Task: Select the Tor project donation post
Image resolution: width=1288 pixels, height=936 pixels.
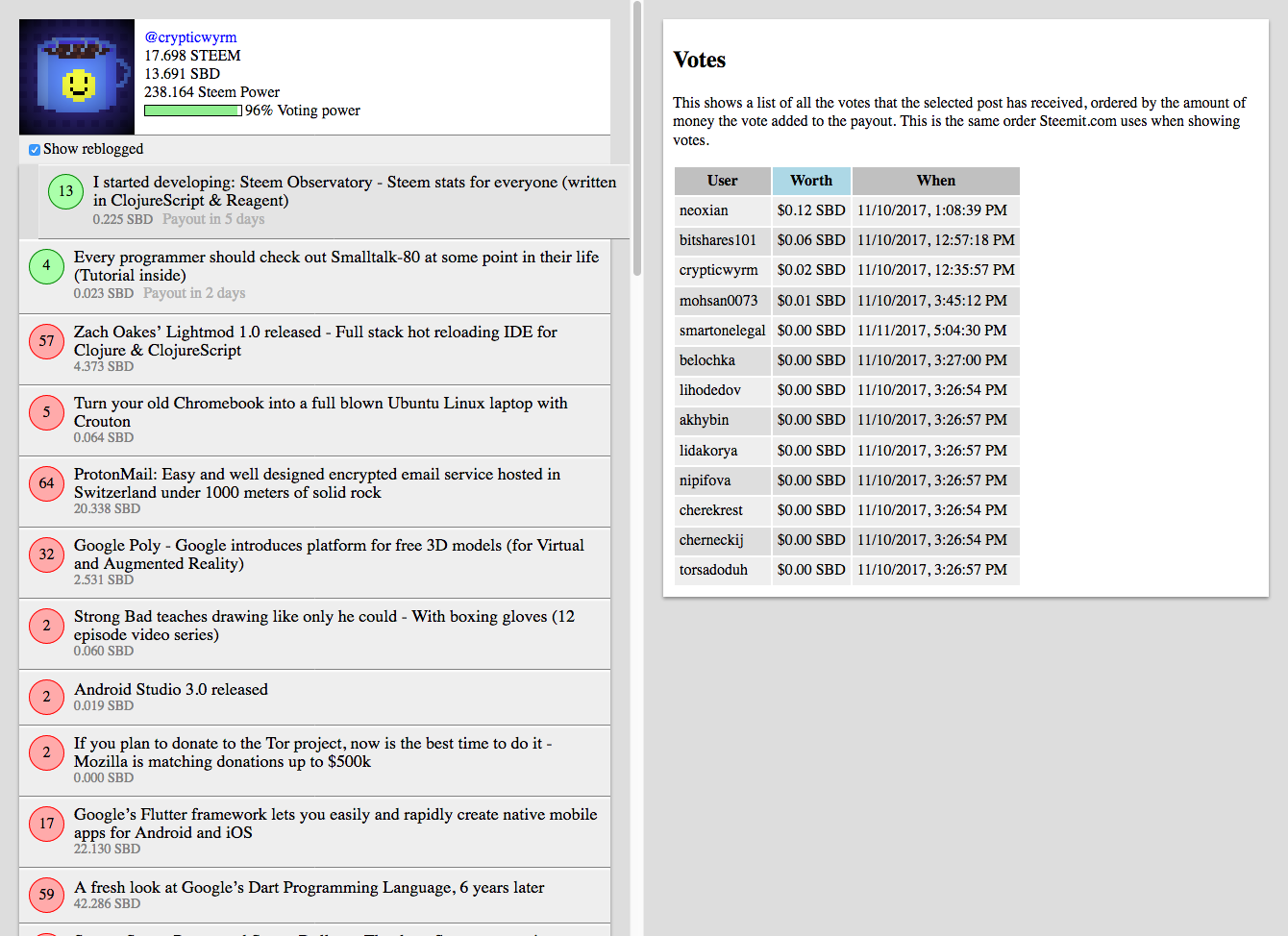Action: [314, 761]
